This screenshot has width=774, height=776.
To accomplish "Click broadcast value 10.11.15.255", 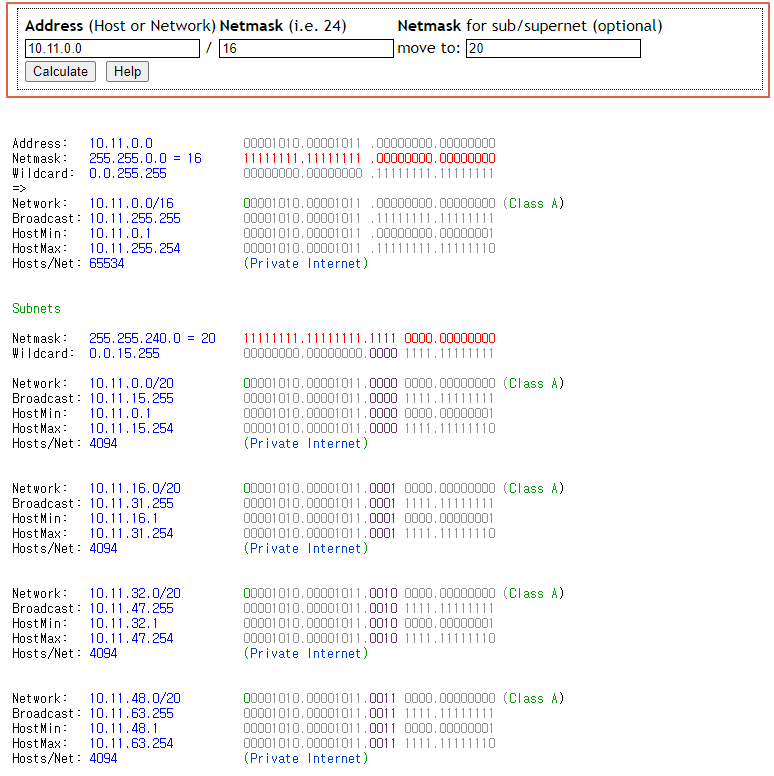I will 131,398.
